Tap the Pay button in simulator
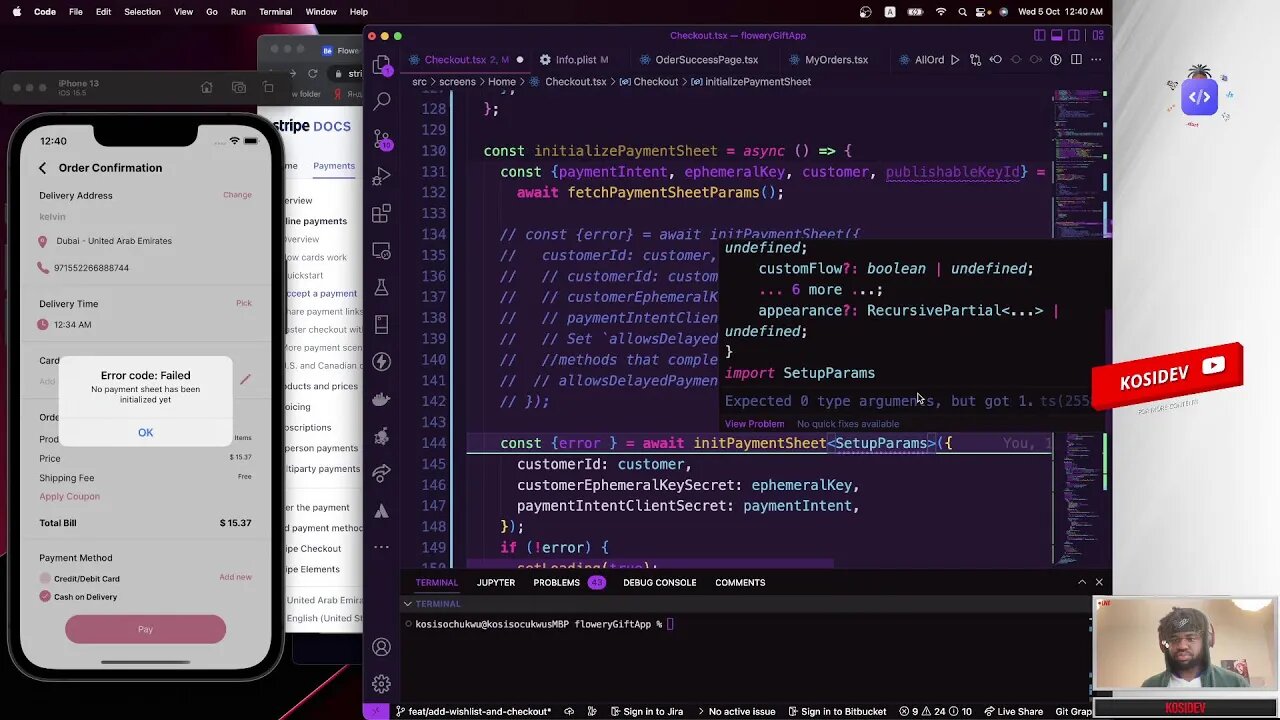The height and width of the screenshot is (720, 1280). pos(145,629)
